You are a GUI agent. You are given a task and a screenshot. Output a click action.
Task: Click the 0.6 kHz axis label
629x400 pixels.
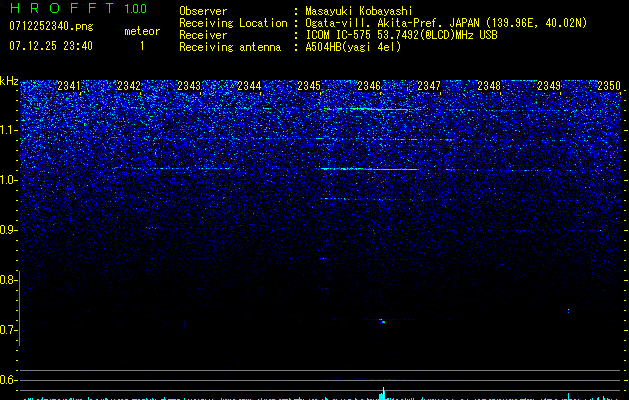tap(8, 380)
